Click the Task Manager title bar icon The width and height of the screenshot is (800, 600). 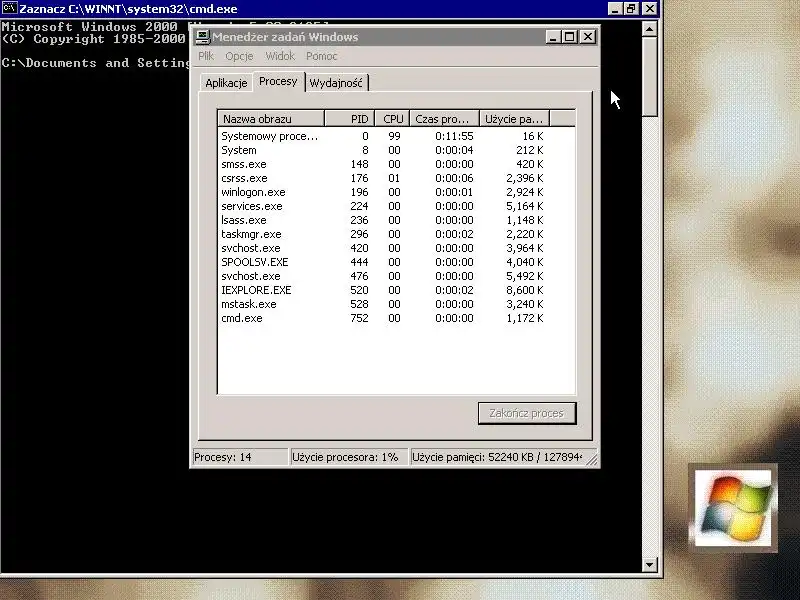(203, 37)
